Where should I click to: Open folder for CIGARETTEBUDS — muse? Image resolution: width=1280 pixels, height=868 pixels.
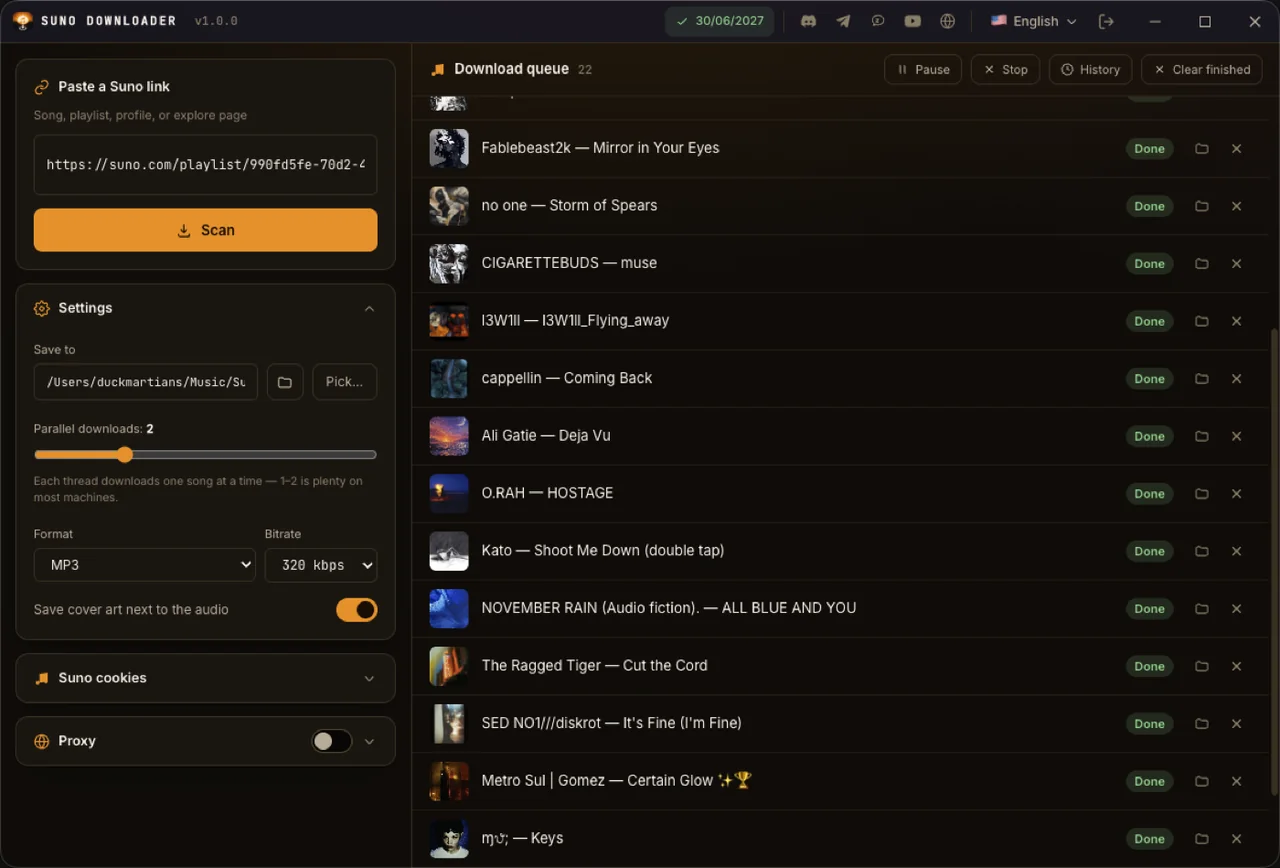pyautogui.click(x=1202, y=264)
